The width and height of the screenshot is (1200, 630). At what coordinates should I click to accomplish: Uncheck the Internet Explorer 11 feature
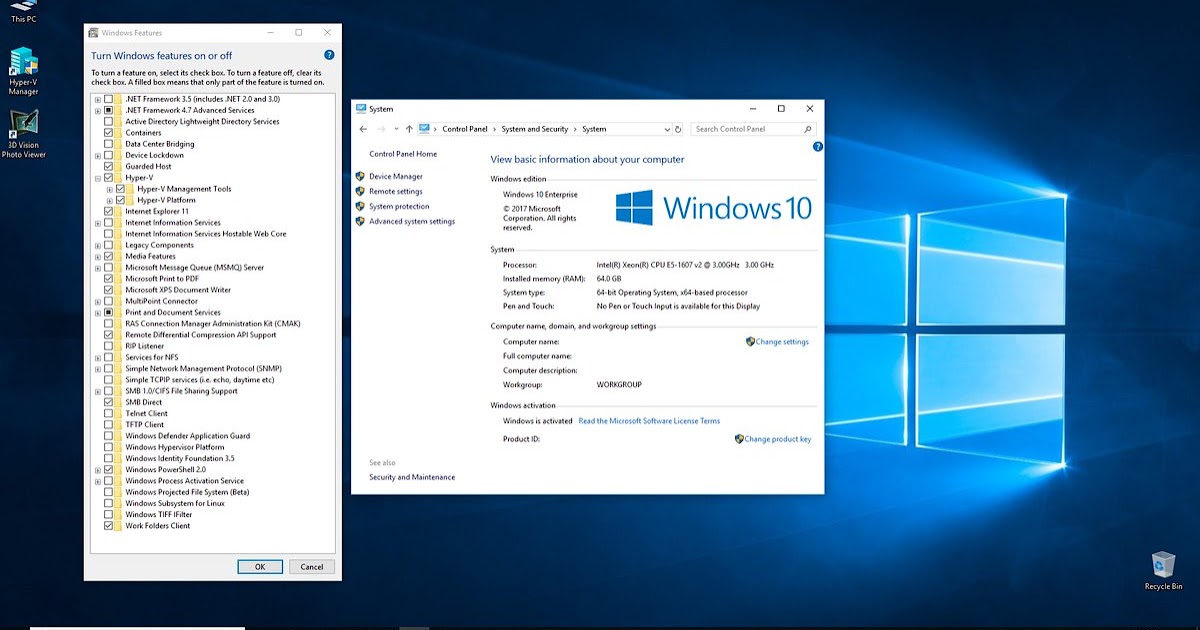click(x=107, y=211)
